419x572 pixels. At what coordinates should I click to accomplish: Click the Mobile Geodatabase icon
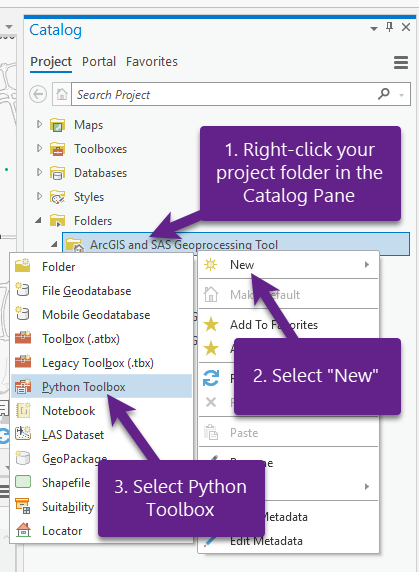click(23, 314)
